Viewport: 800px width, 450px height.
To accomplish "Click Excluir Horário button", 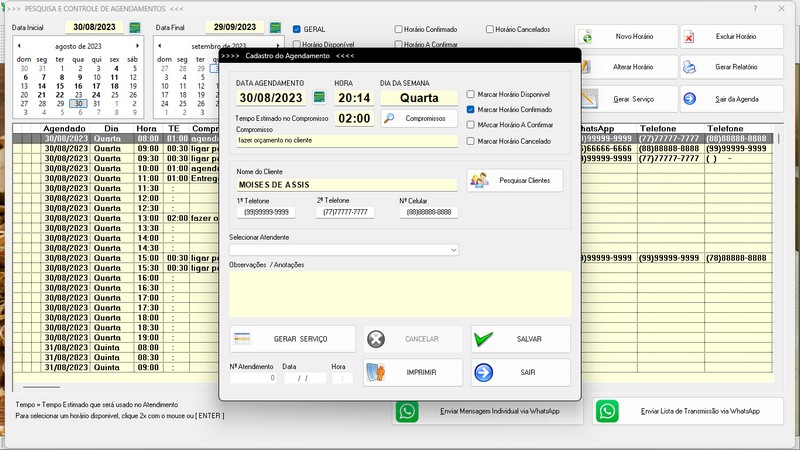I will [732, 37].
